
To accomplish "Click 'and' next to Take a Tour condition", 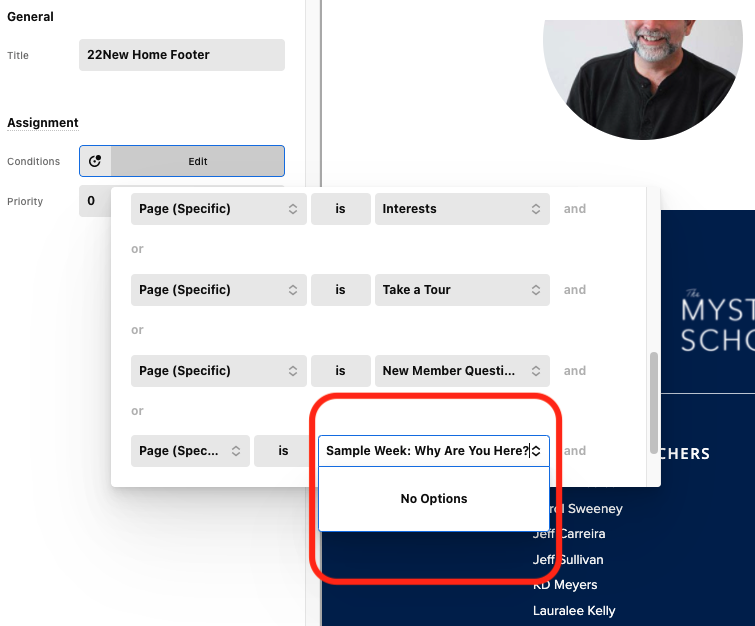I will (575, 290).
